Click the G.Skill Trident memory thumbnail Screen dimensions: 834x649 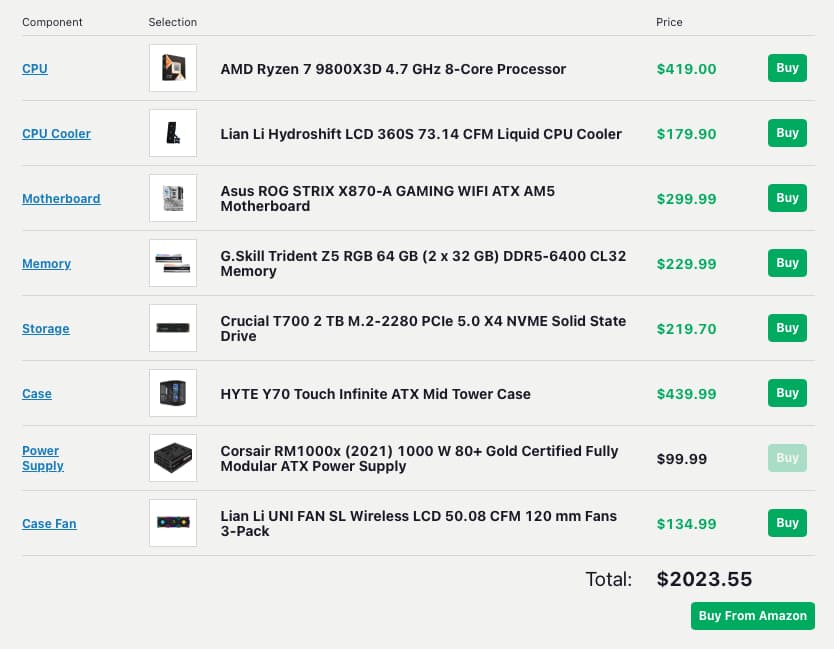pos(172,263)
